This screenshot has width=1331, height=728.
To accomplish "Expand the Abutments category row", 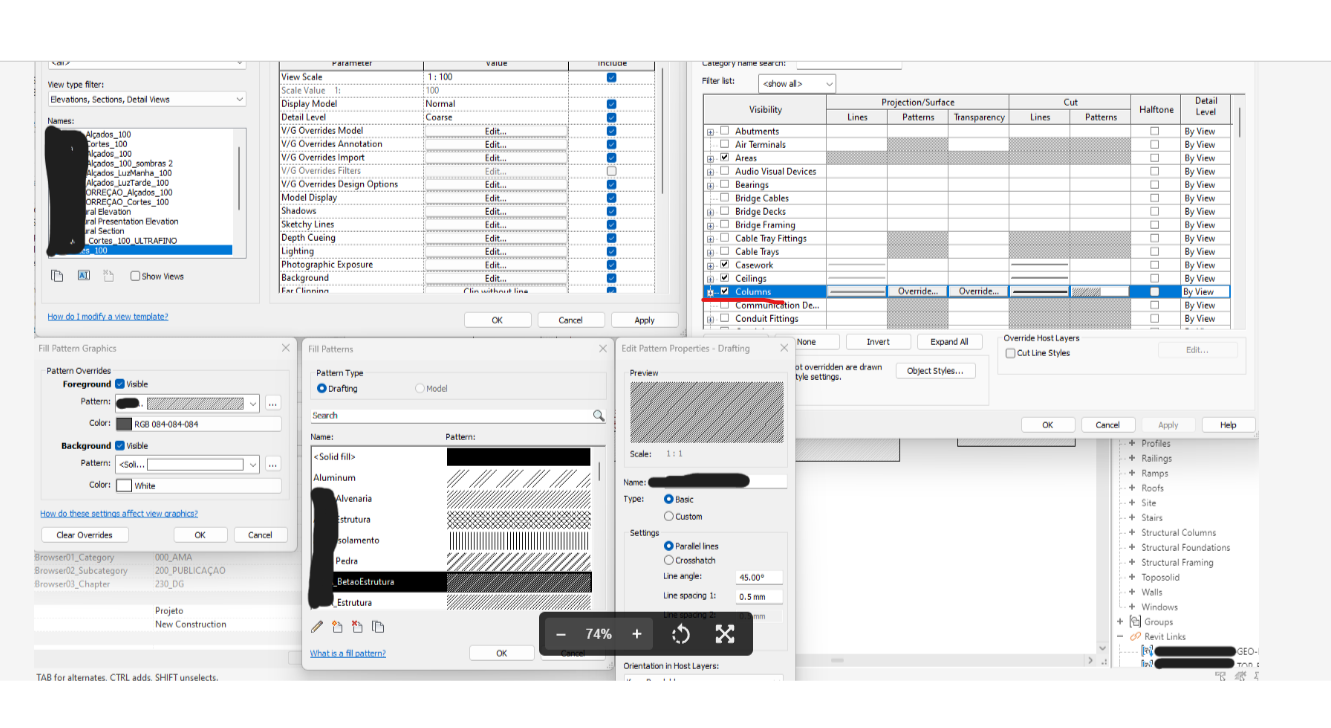I will (709, 130).
